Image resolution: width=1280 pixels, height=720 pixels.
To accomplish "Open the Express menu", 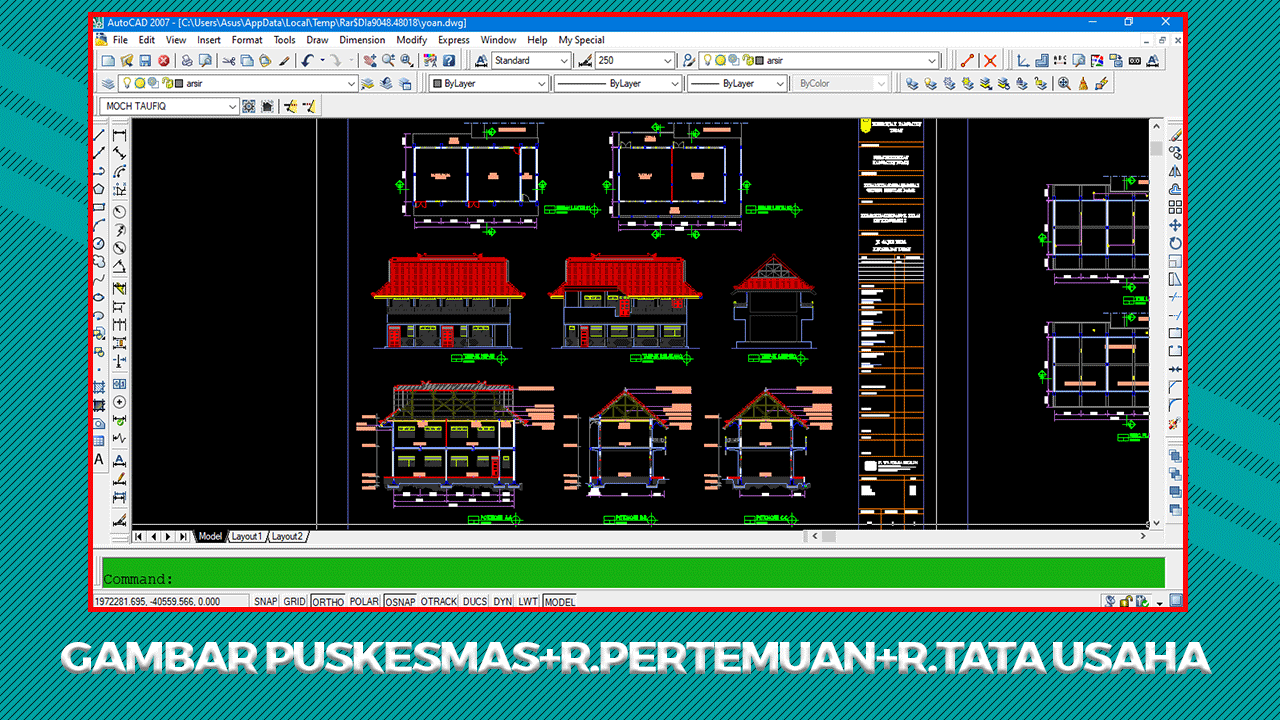I will pos(453,40).
